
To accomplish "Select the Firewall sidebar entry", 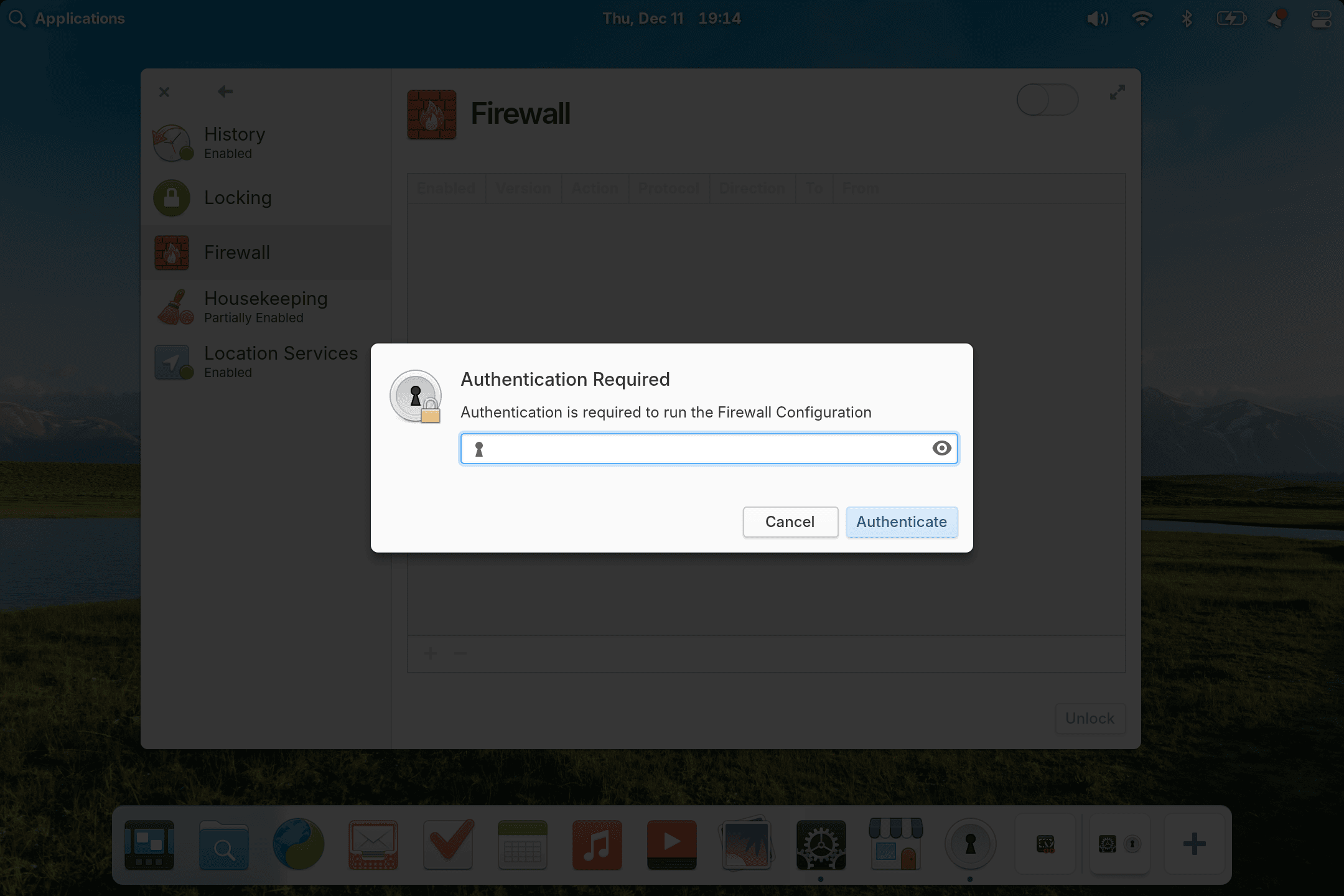I will 237,252.
